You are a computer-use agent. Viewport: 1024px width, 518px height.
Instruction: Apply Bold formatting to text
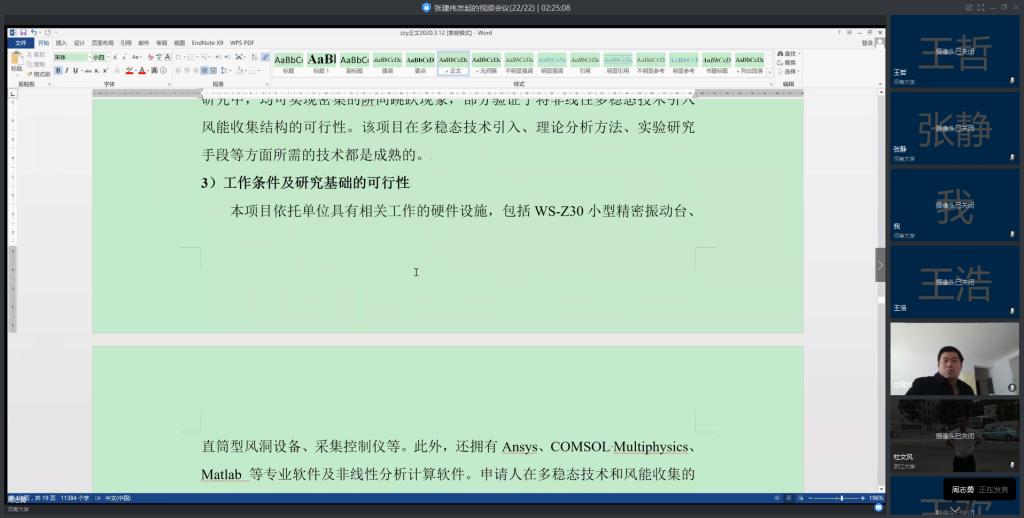pyautogui.click(x=57, y=71)
